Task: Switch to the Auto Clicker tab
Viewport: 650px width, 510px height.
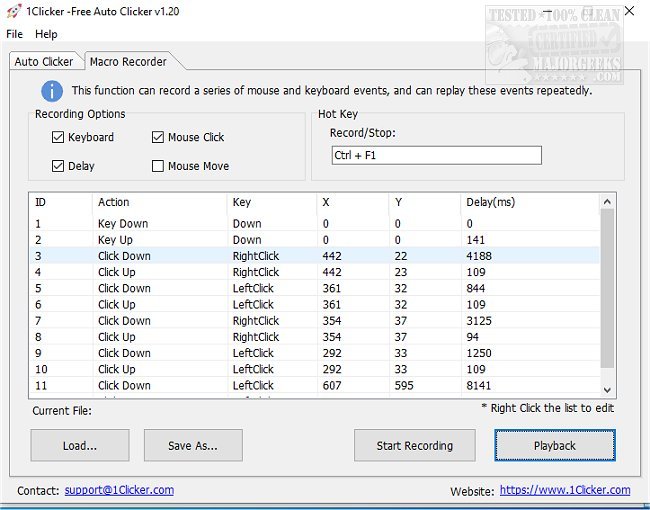Action: [x=43, y=62]
